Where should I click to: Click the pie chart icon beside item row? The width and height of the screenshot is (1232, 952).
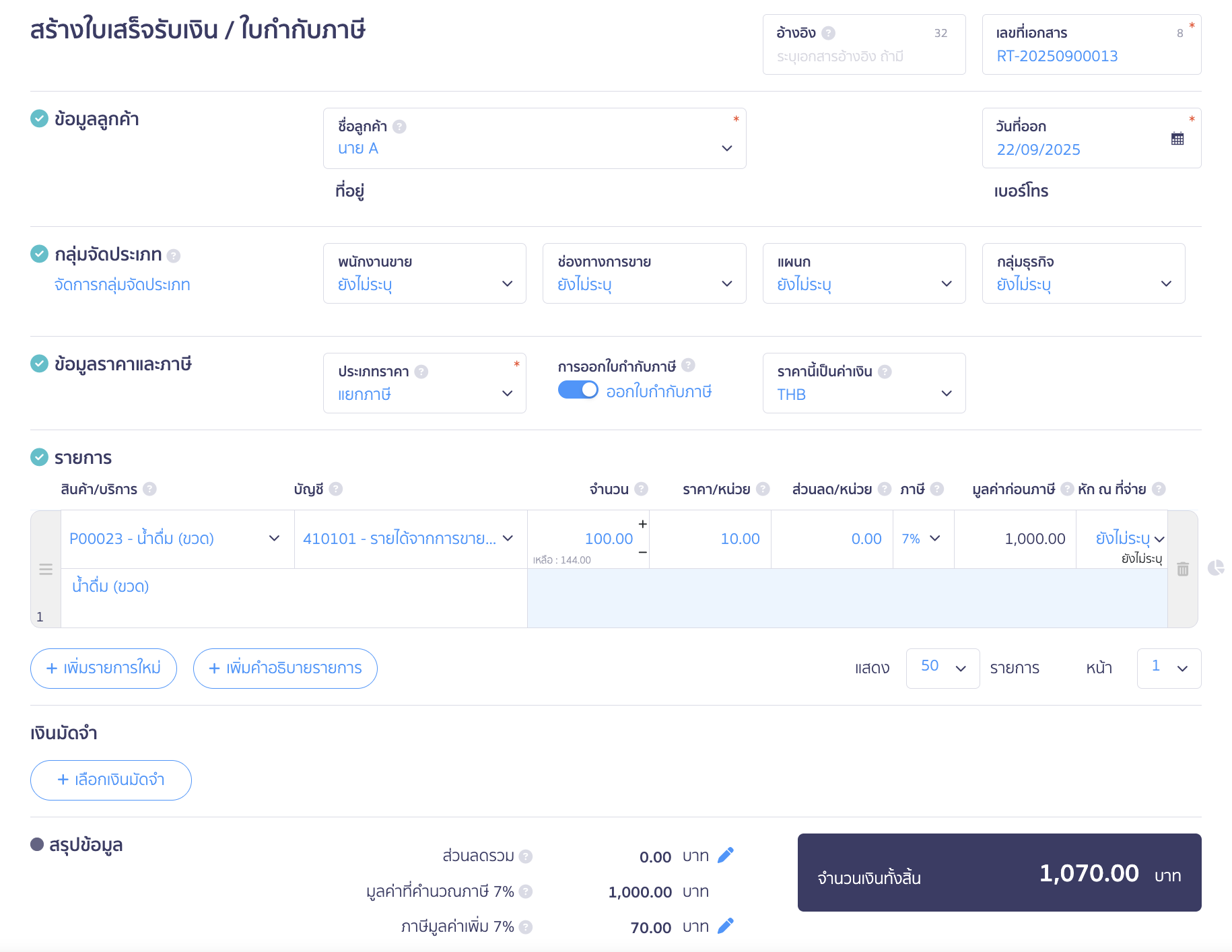pyautogui.click(x=1215, y=568)
